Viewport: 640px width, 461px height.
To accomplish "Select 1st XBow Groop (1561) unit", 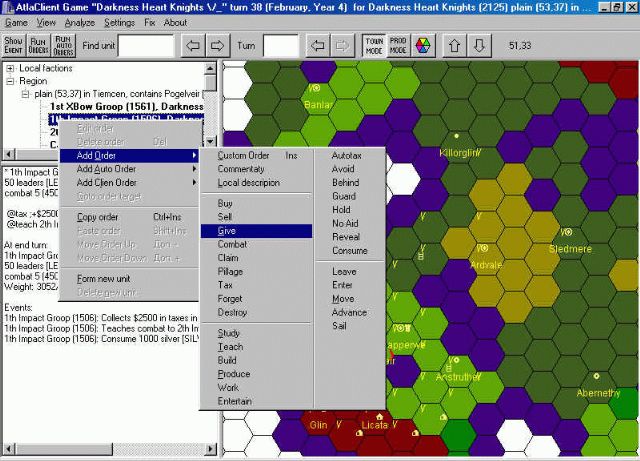I will click(x=126, y=107).
